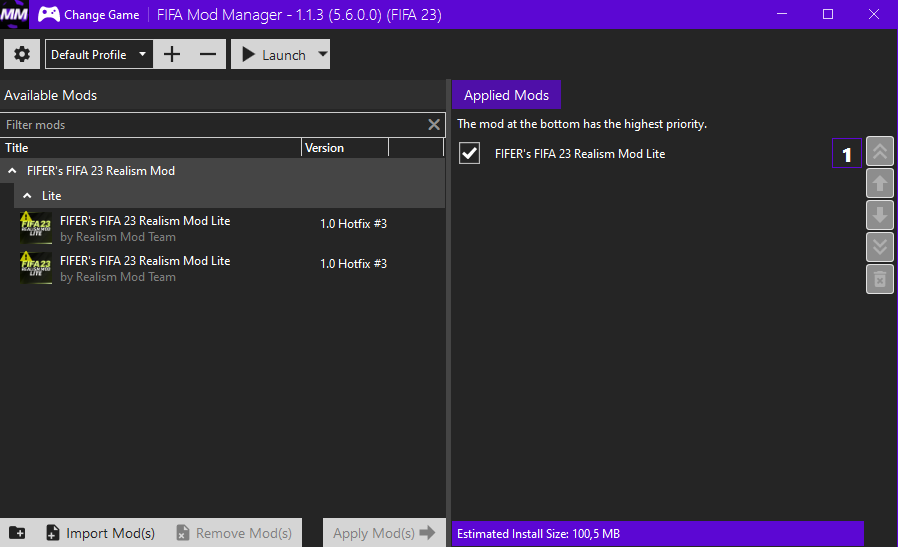
Task: Delete applied mod with trash icon
Action: pos(880,280)
